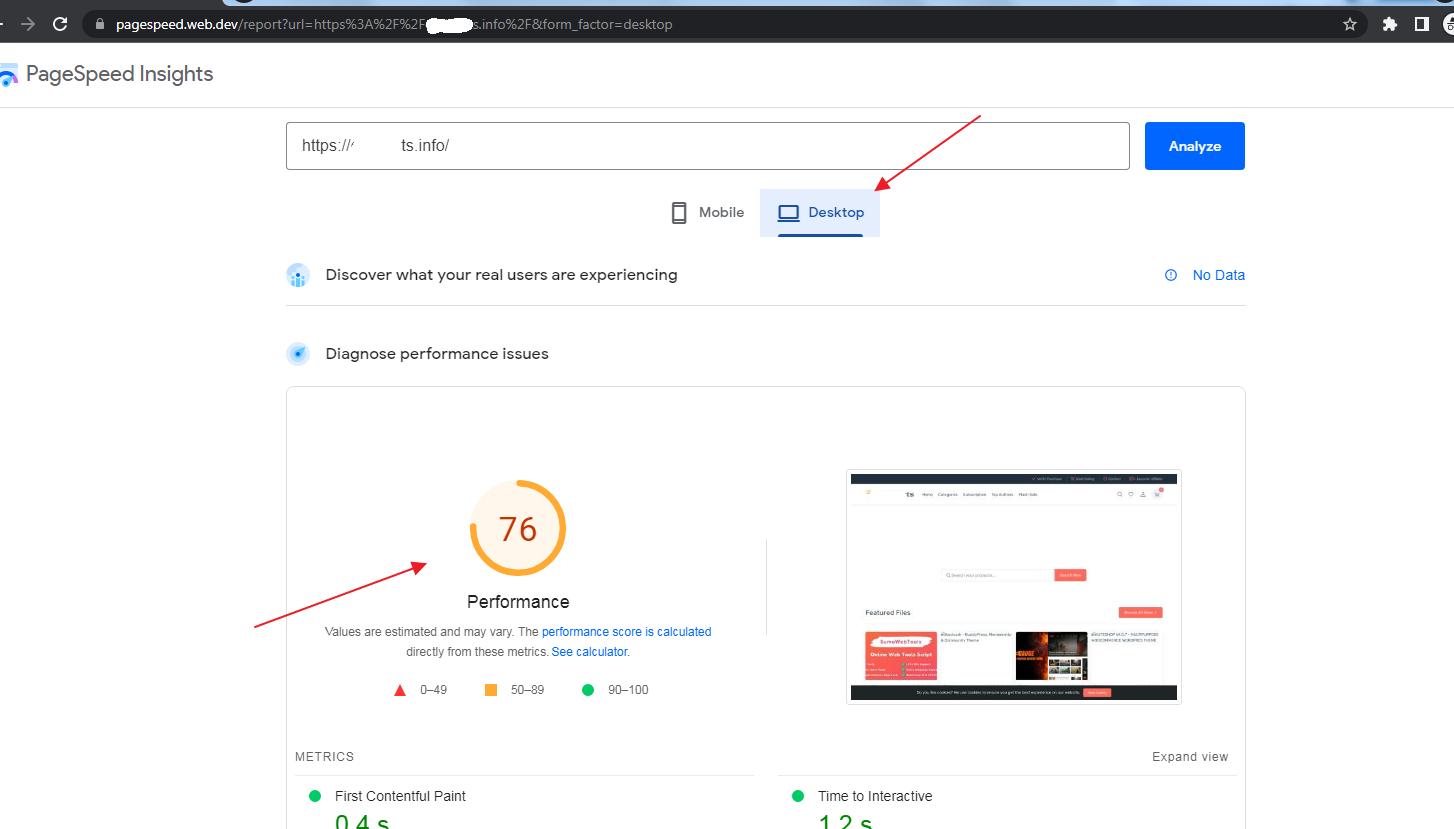Click the Performance label under the gauge

(518, 602)
